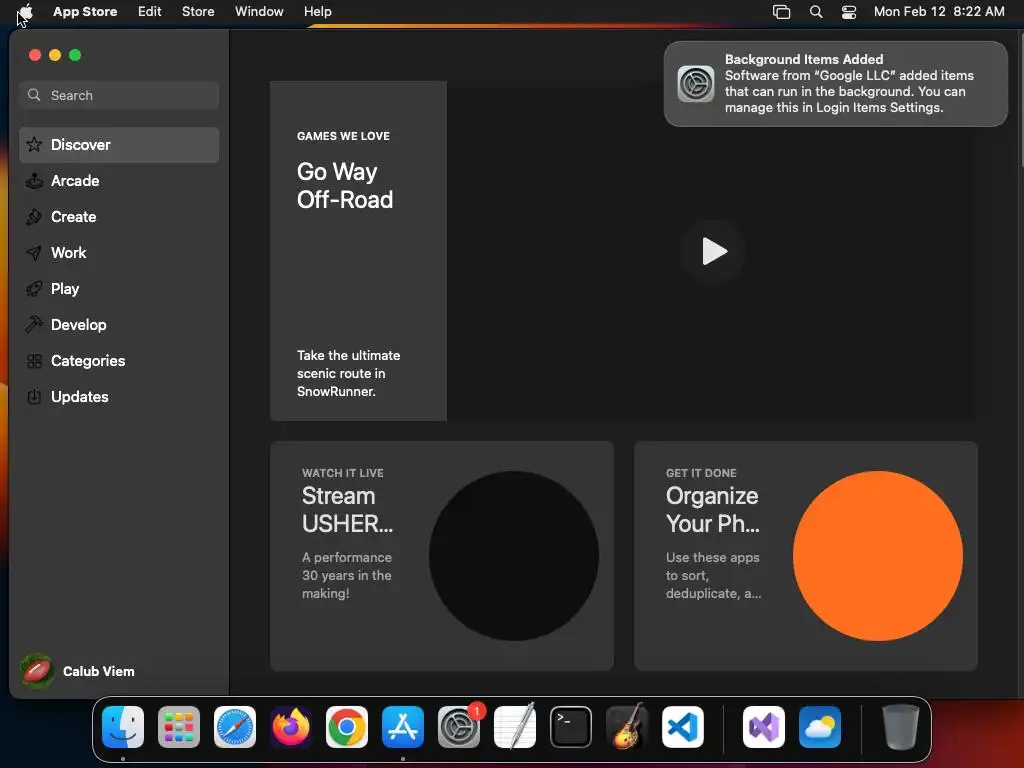The width and height of the screenshot is (1024, 768).
Task: Open the Apple menu
Action: [x=25, y=12]
